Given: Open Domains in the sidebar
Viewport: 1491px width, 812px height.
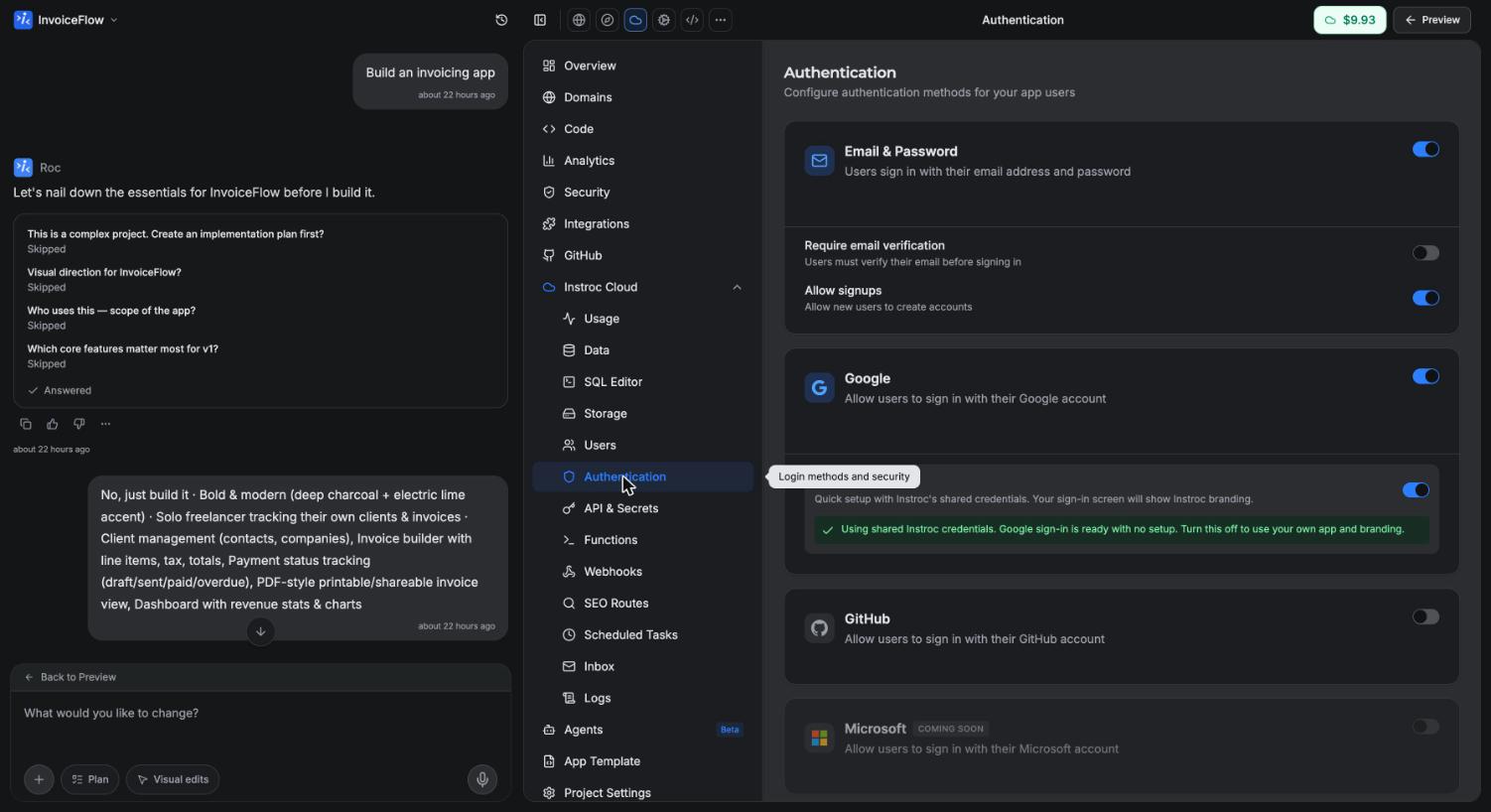Looking at the screenshot, I should click(643, 97).
